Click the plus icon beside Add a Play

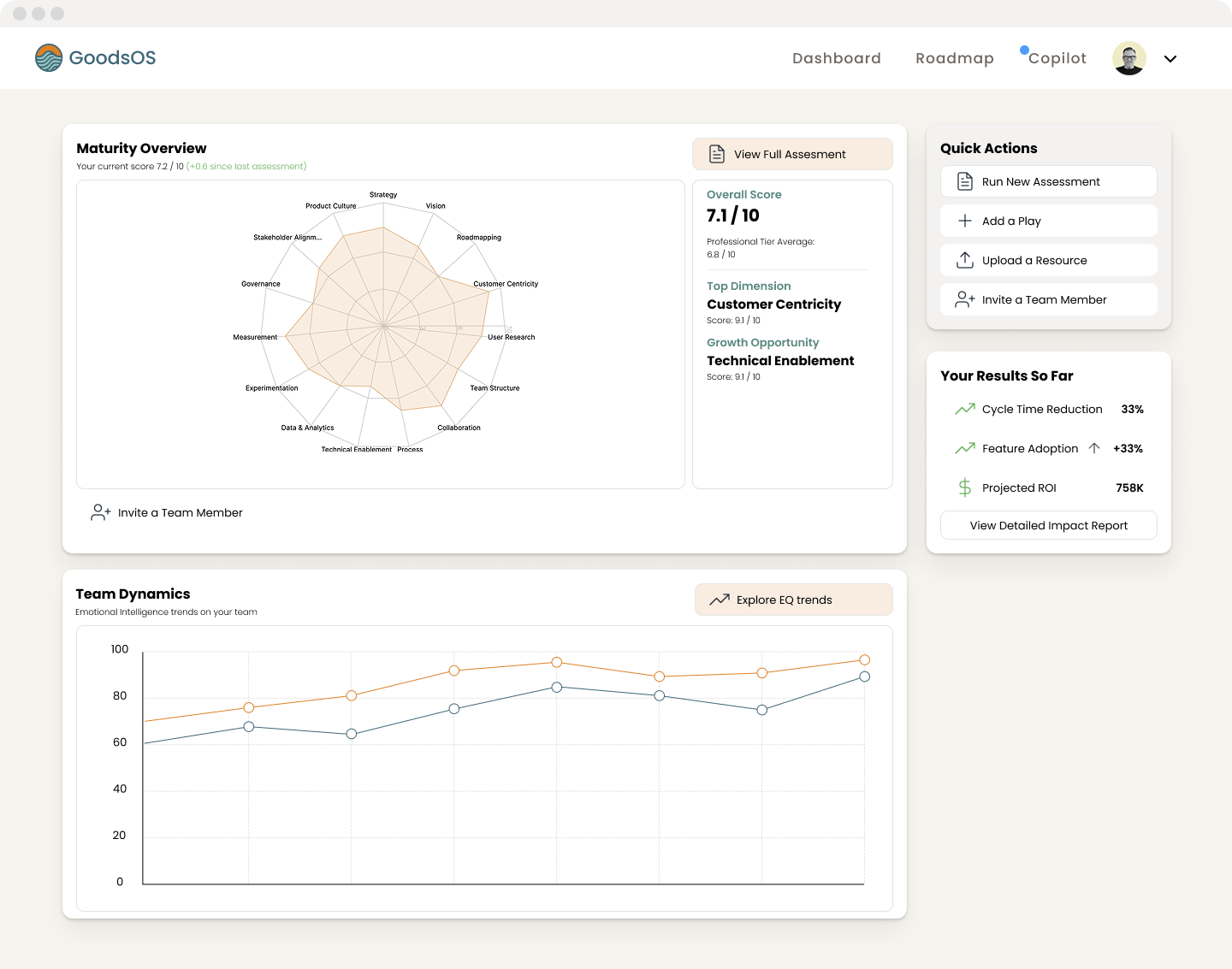click(x=965, y=221)
